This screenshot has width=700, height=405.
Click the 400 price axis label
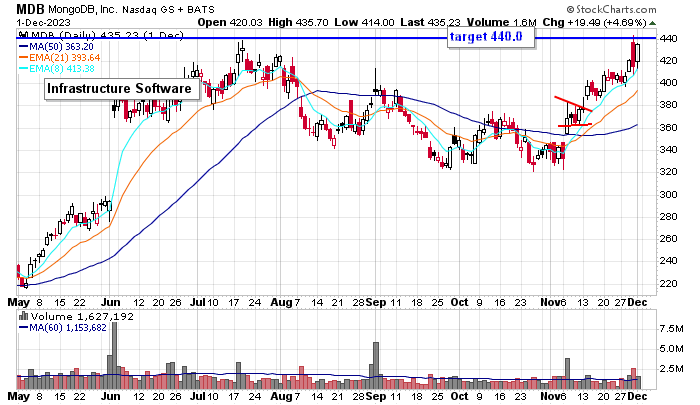tap(669, 83)
